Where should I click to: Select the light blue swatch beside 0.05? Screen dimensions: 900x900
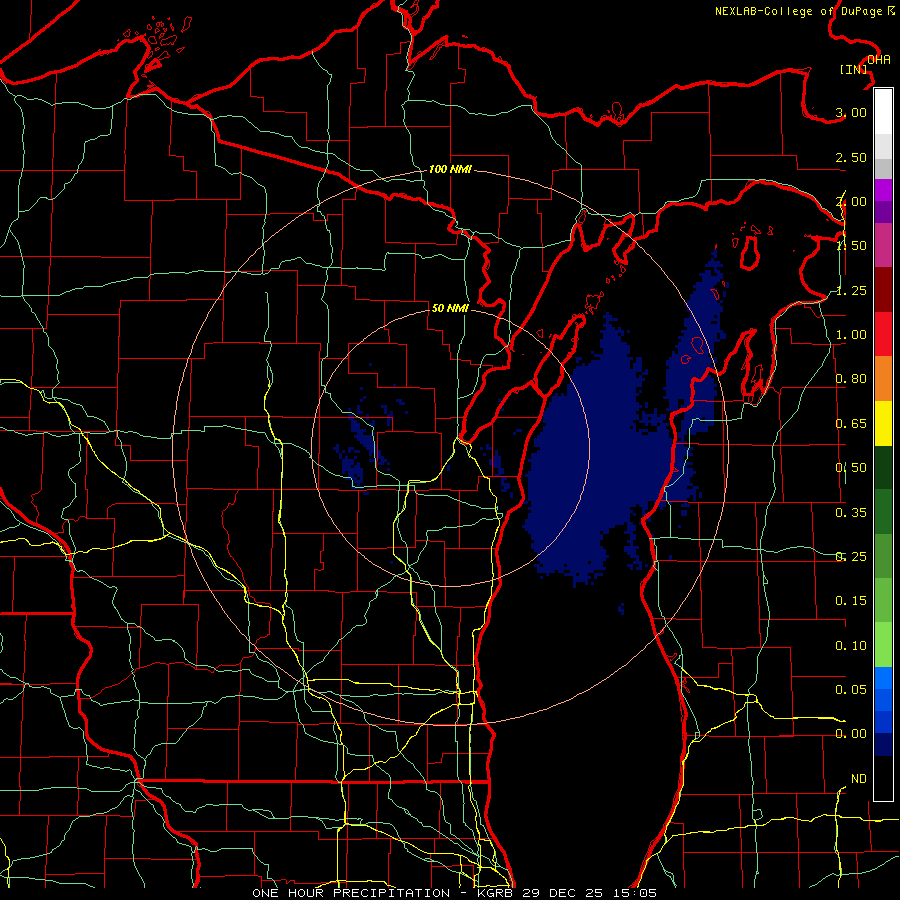point(883,678)
